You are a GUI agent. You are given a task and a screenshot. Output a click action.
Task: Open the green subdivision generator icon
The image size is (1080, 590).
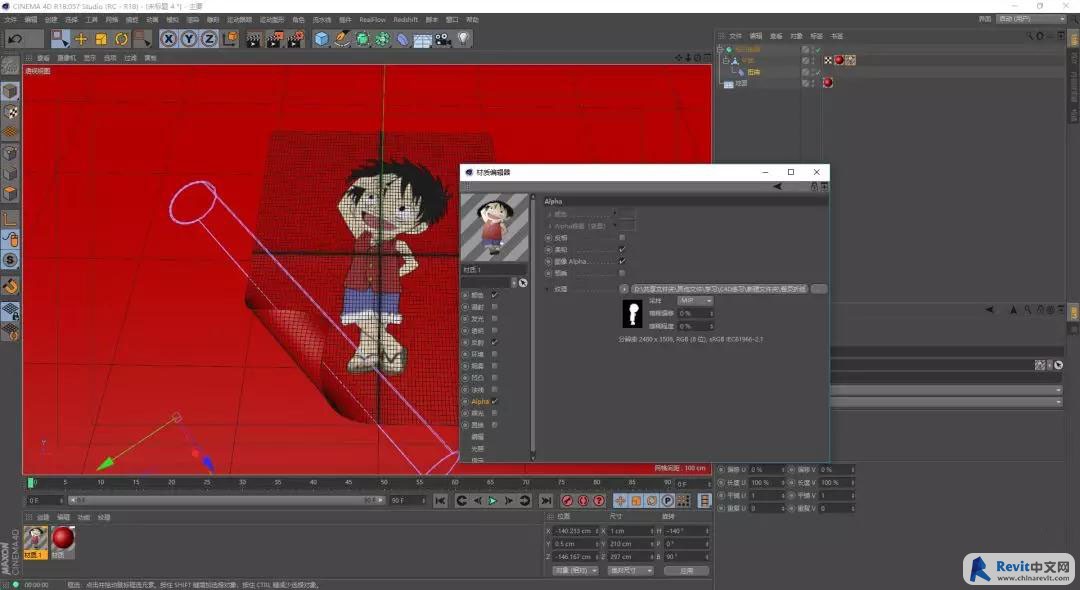click(x=362, y=39)
